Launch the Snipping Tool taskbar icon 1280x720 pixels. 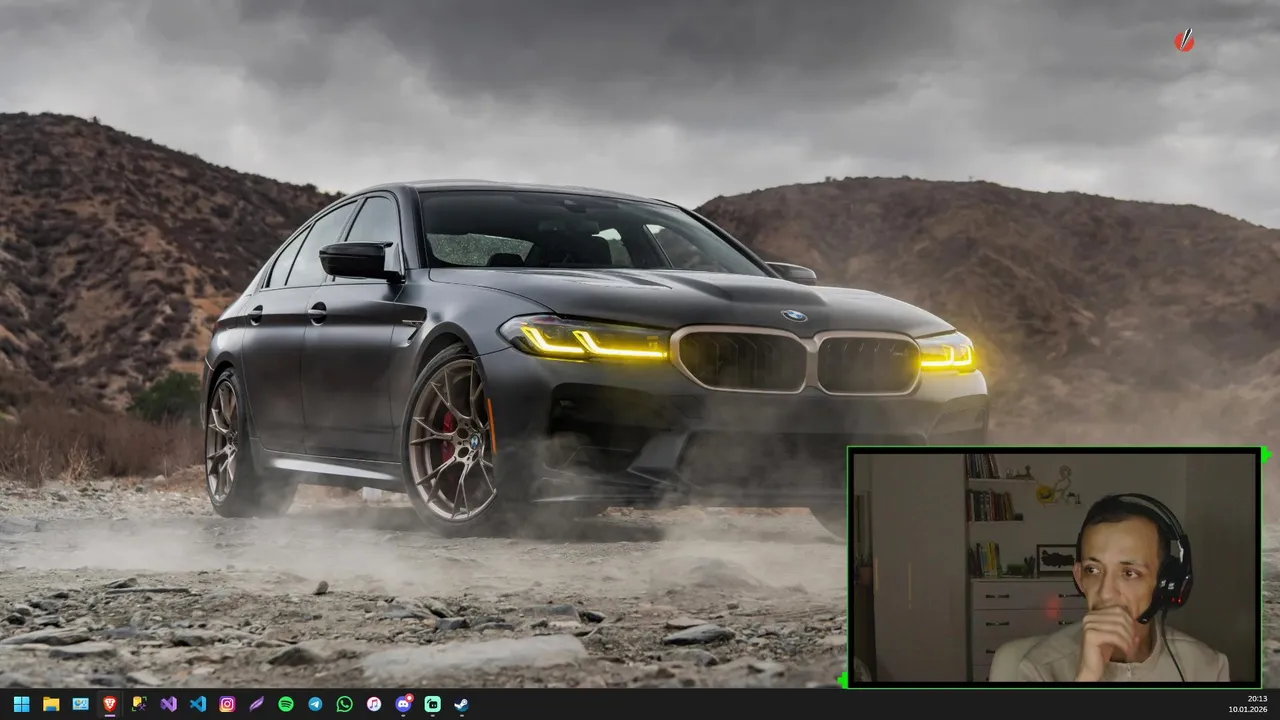(139, 704)
